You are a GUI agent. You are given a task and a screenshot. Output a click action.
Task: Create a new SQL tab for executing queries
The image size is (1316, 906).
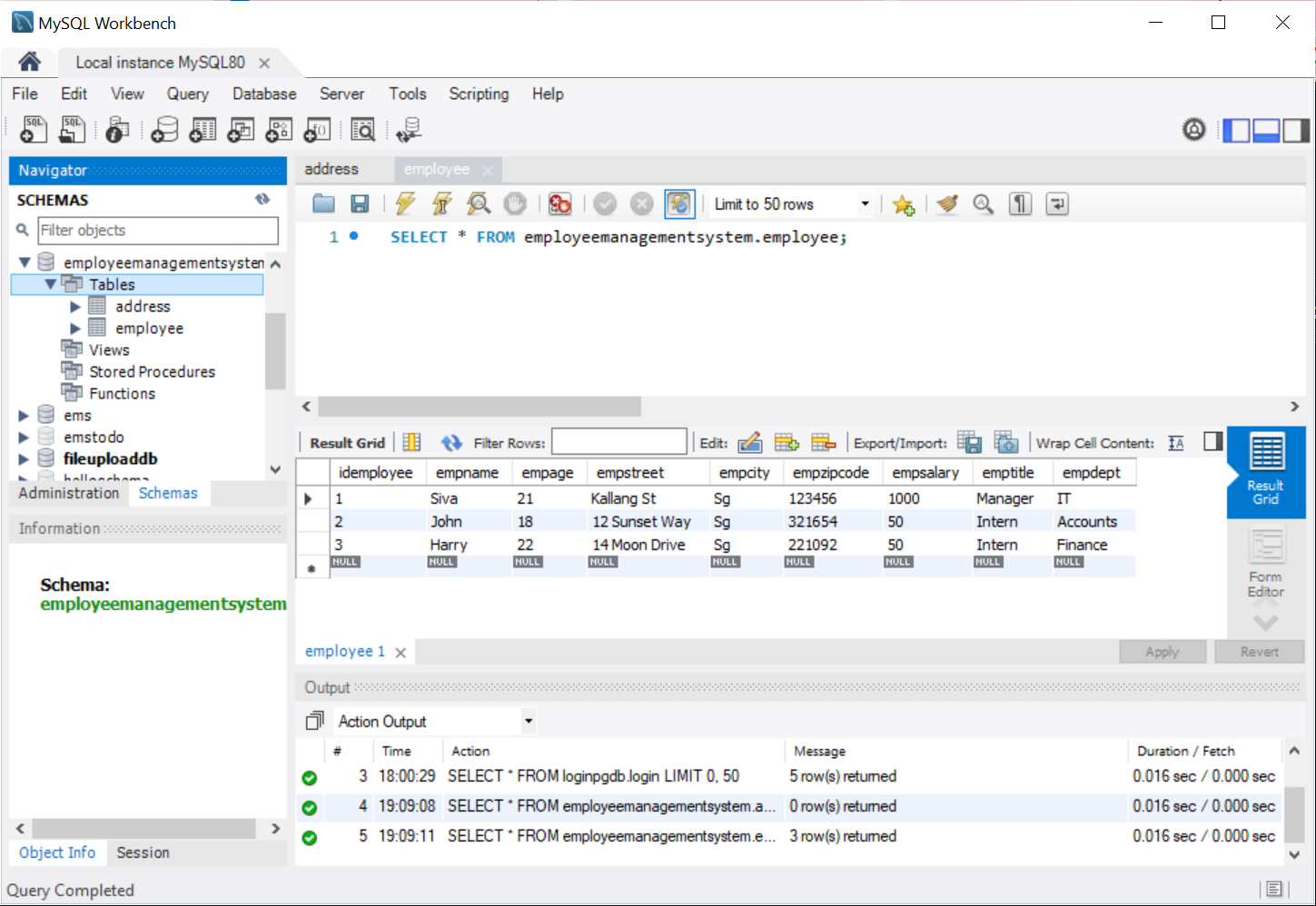32,129
